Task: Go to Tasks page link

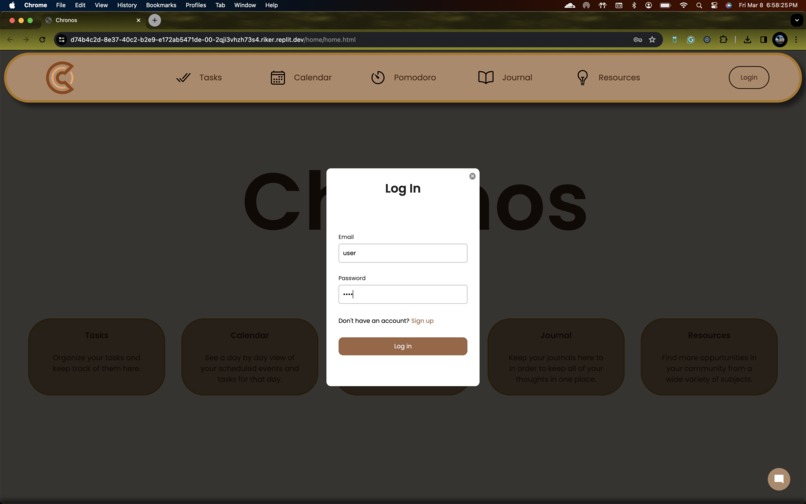Action: (210, 78)
